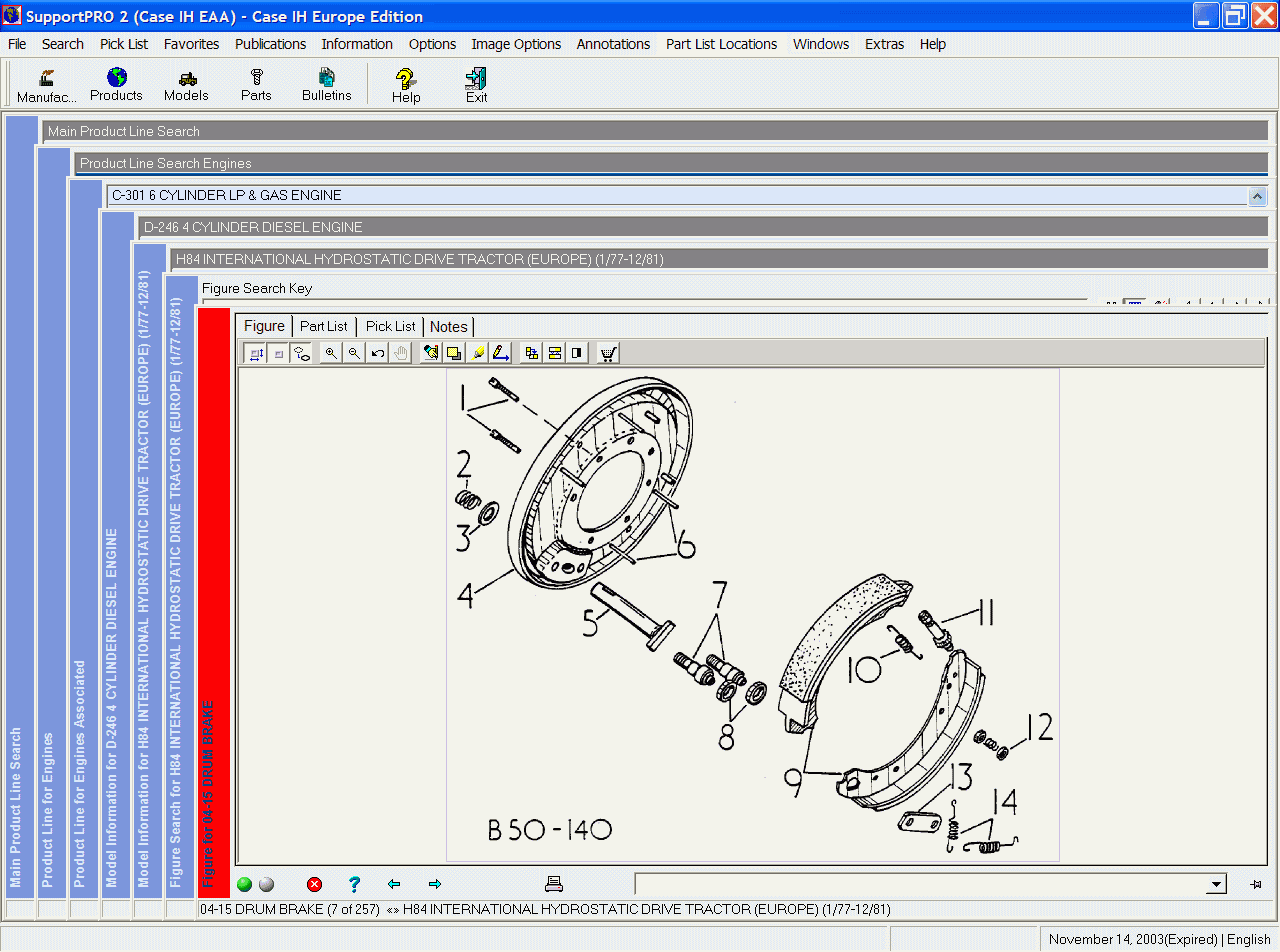The height and width of the screenshot is (952, 1280).
Task: Click the Undo arrow icon
Action: 377,352
